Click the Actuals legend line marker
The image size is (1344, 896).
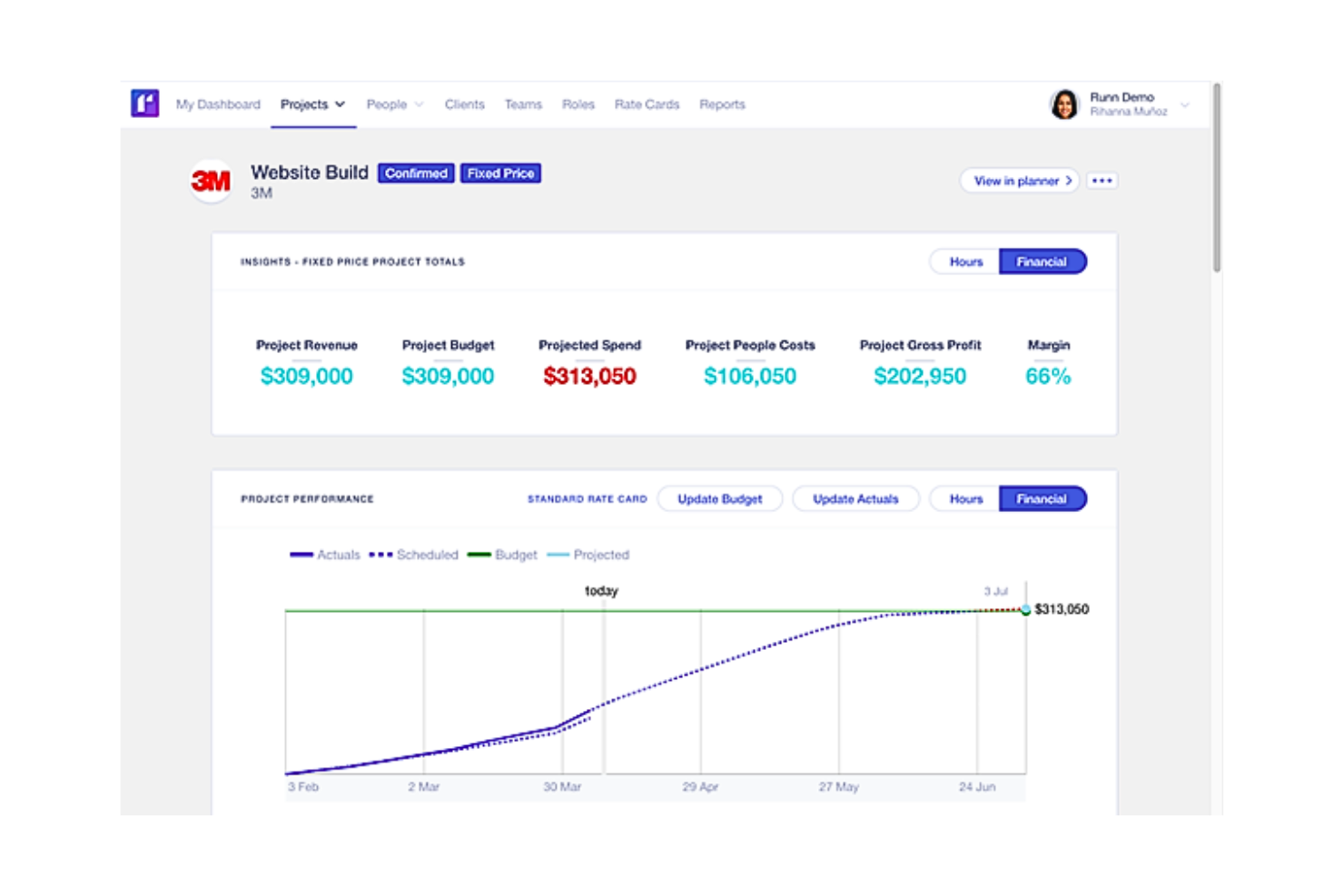coord(301,555)
